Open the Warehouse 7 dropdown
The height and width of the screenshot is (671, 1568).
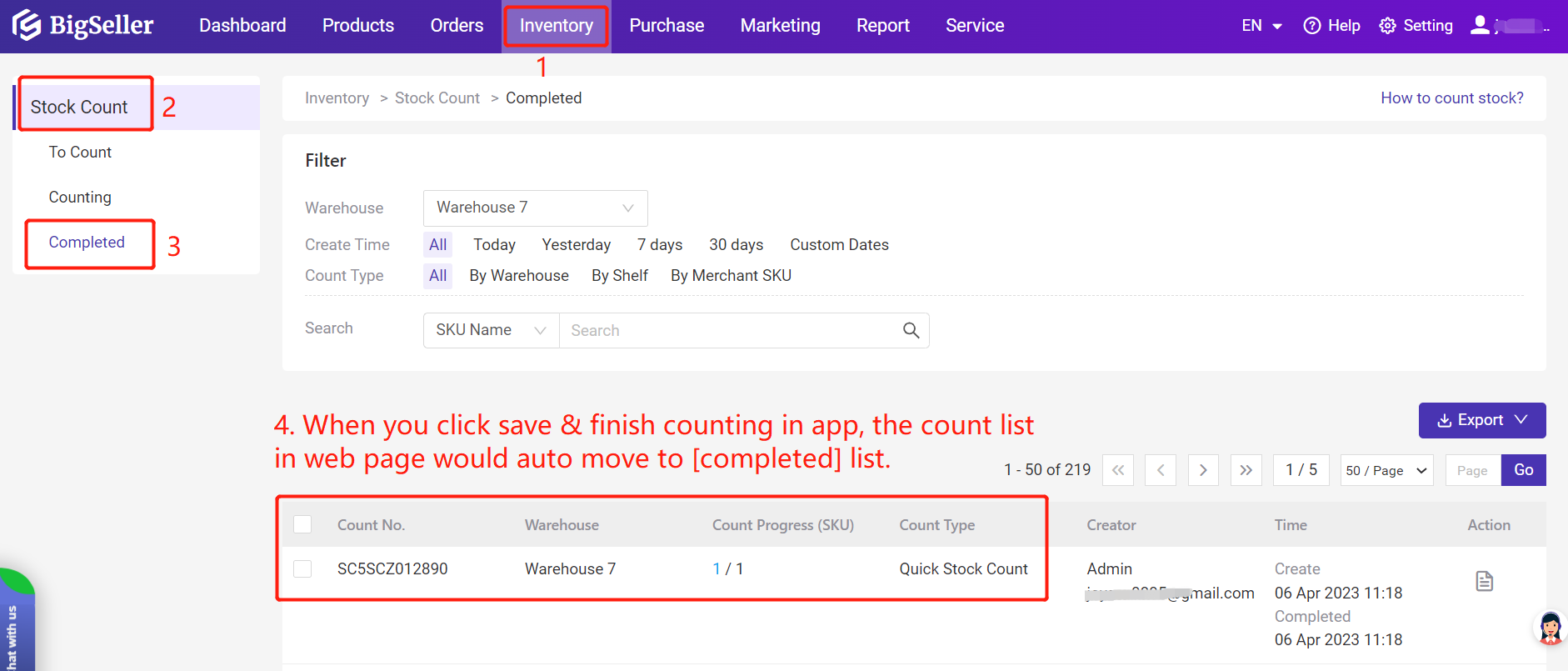coord(535,208)
